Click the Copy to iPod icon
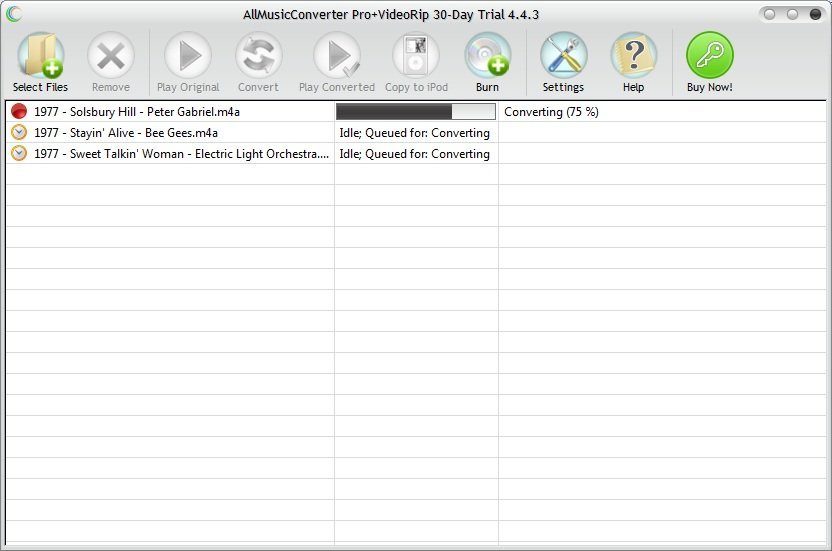This screenshot has height=551, width=832. coord(416,55)
